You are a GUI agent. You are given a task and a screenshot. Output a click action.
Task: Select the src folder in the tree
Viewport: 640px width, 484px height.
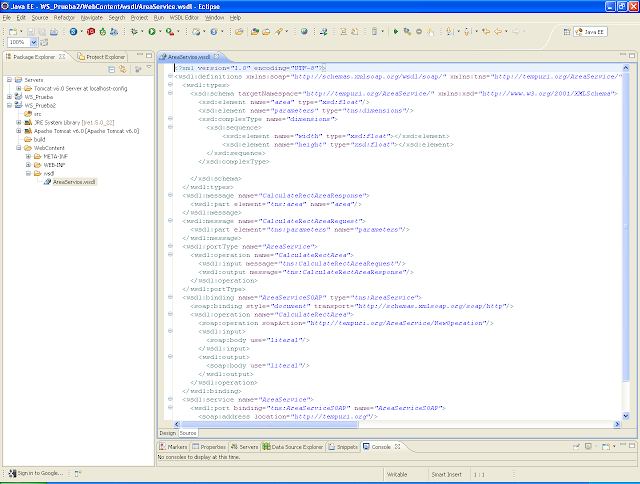pyautogui.click(x=38, y=114)
